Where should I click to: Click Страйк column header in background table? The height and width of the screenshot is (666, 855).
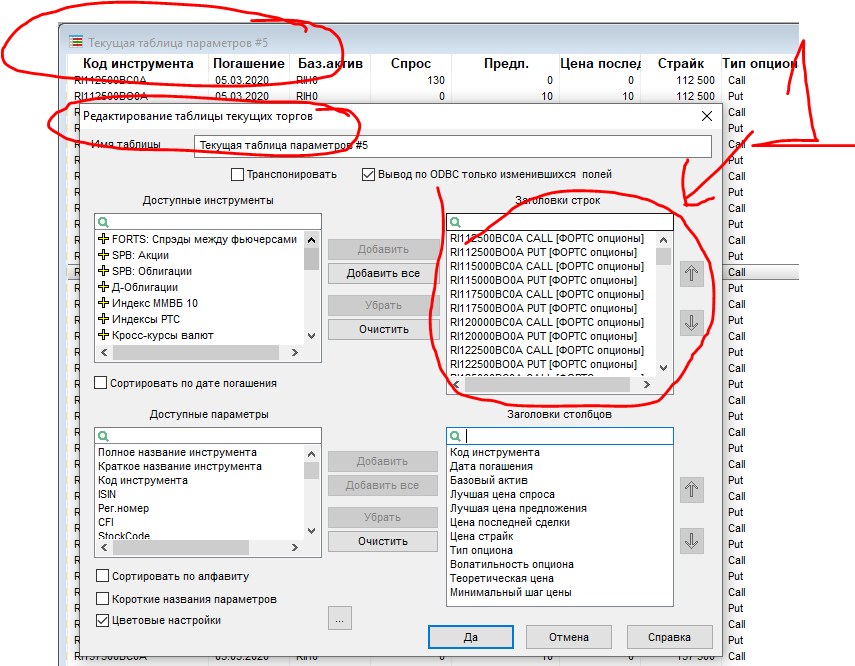(x=681, y=64)
